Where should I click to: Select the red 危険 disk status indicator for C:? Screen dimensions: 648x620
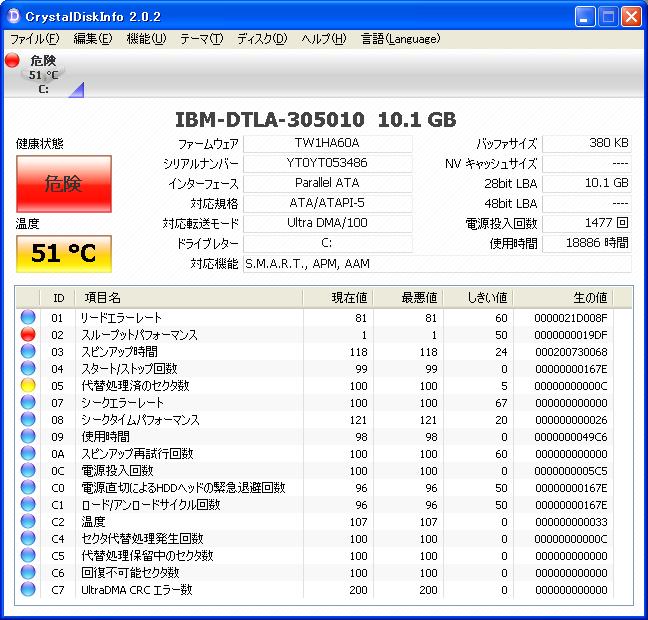tap(12, 60)
